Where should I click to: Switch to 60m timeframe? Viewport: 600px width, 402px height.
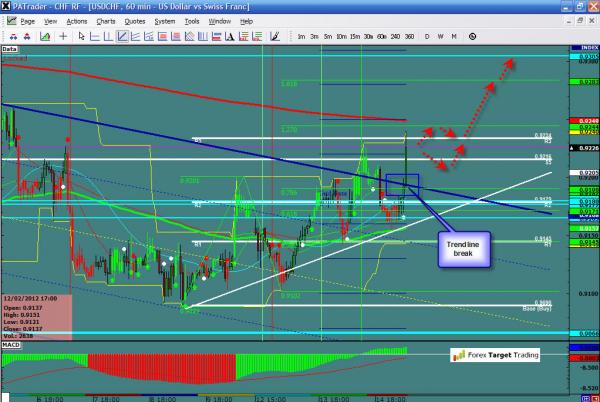[x=381, y=36]
